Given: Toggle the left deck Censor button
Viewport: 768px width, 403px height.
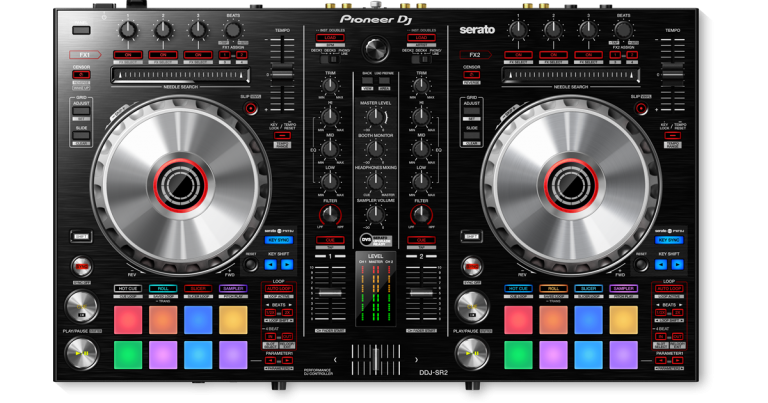Looking at the screenshot, I should click(81, 75).
